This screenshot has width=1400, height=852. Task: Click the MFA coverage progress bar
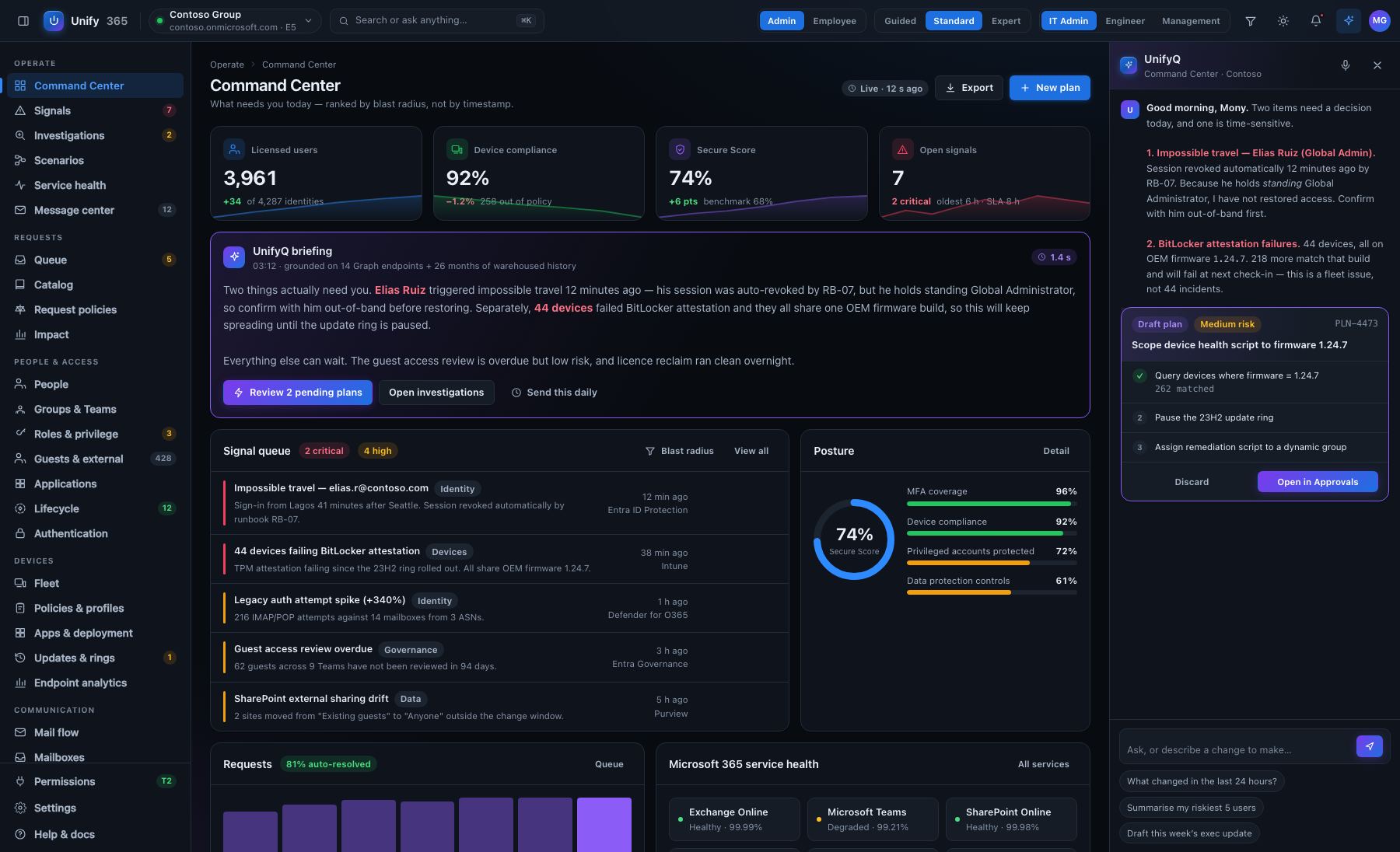coord(992,504)
